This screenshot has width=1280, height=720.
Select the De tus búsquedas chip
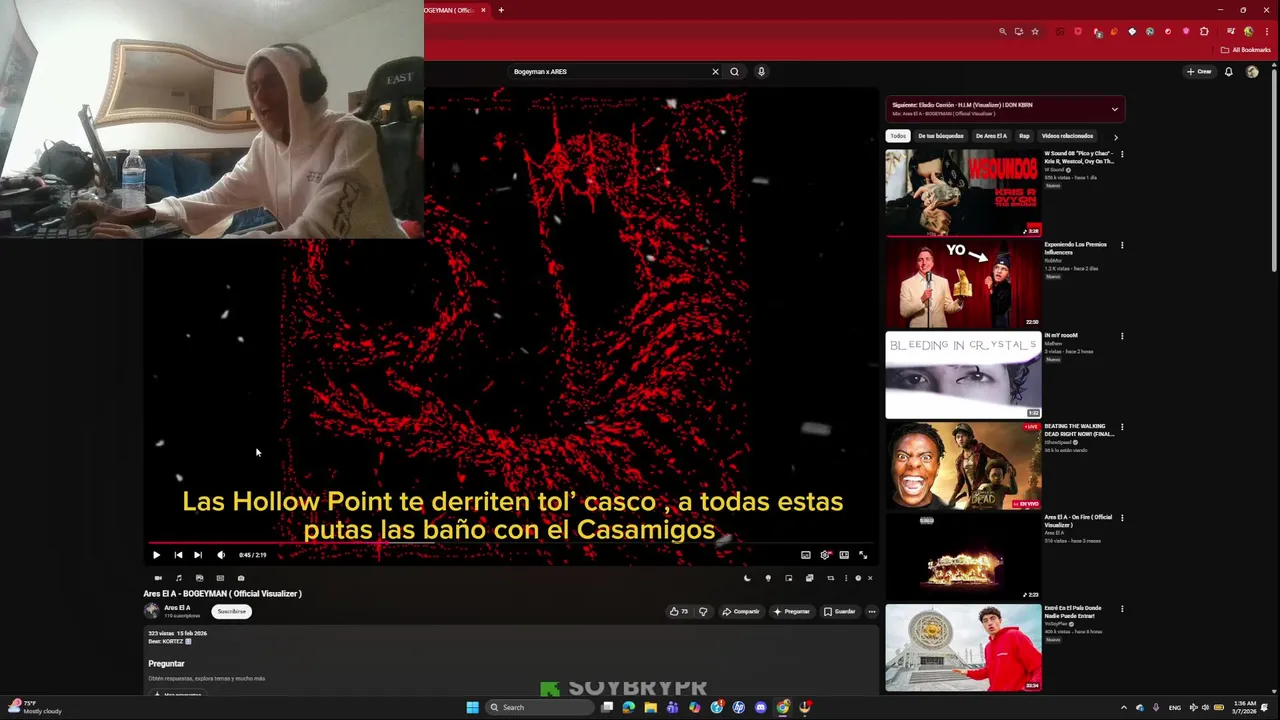coord(941,136)
